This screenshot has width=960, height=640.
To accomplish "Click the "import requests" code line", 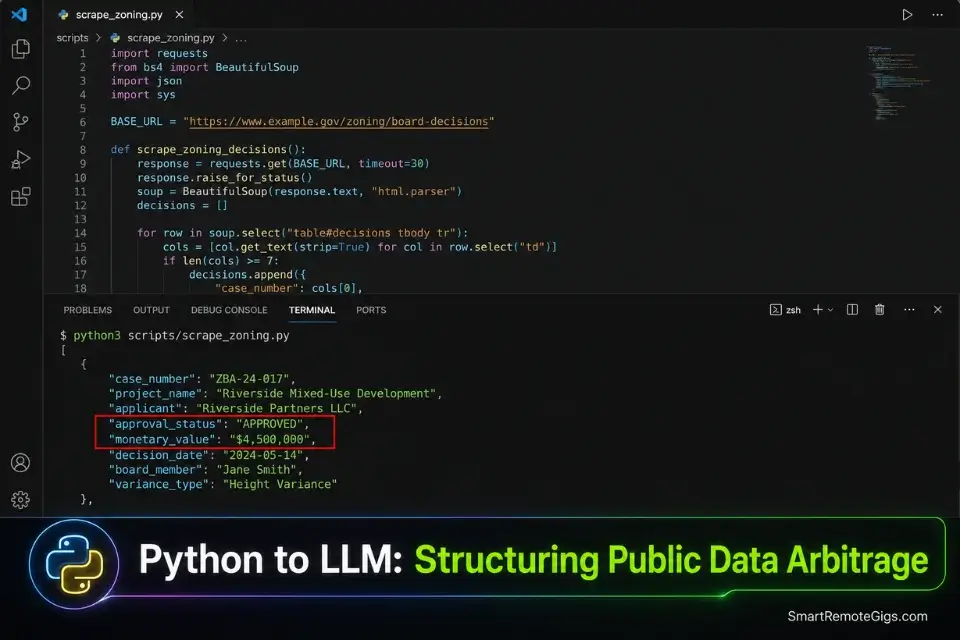I will pos(159,53).
